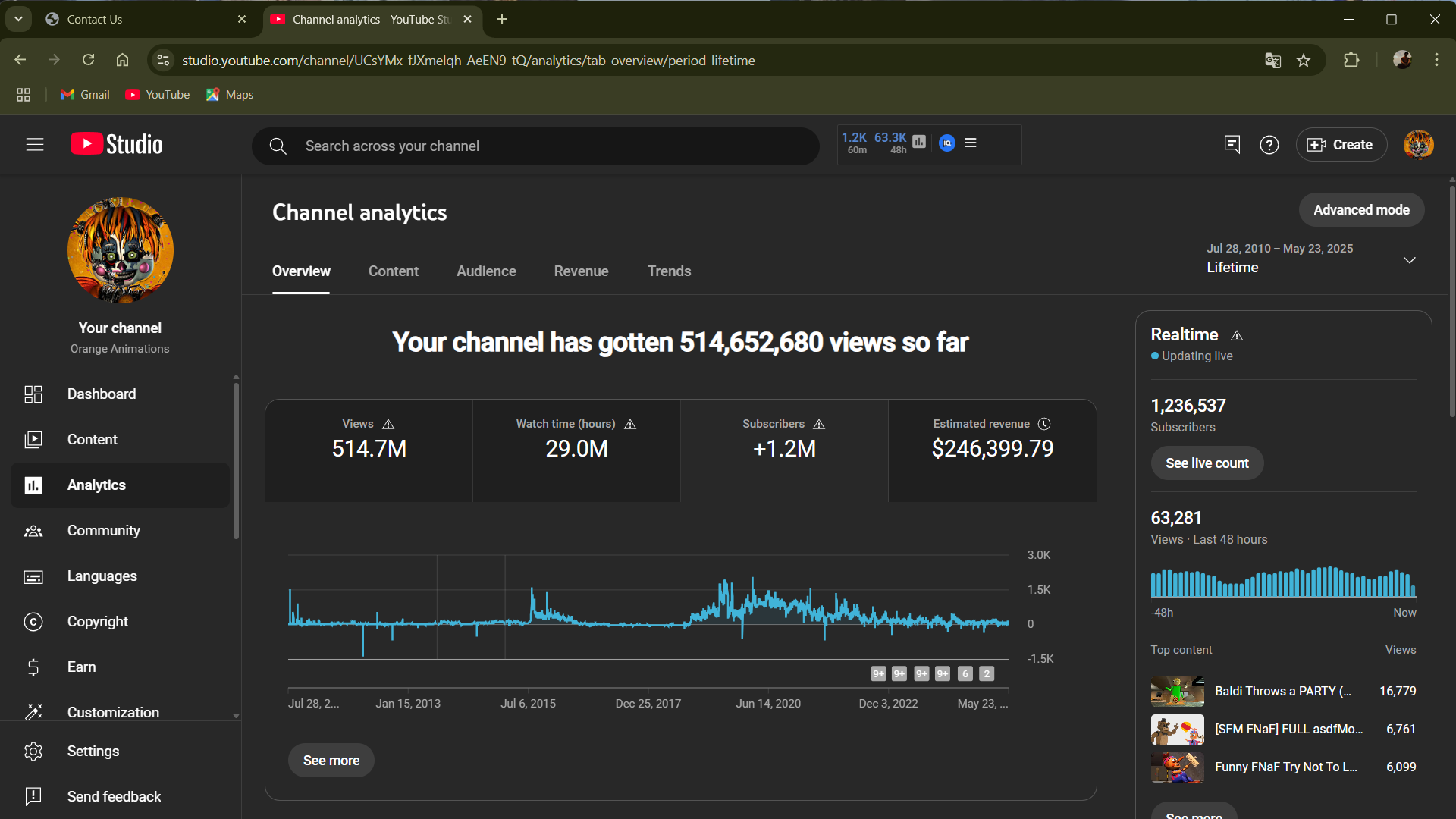Click the Subscribers warning triangle icon
The image size is (1456, 819).
[819, 424]
